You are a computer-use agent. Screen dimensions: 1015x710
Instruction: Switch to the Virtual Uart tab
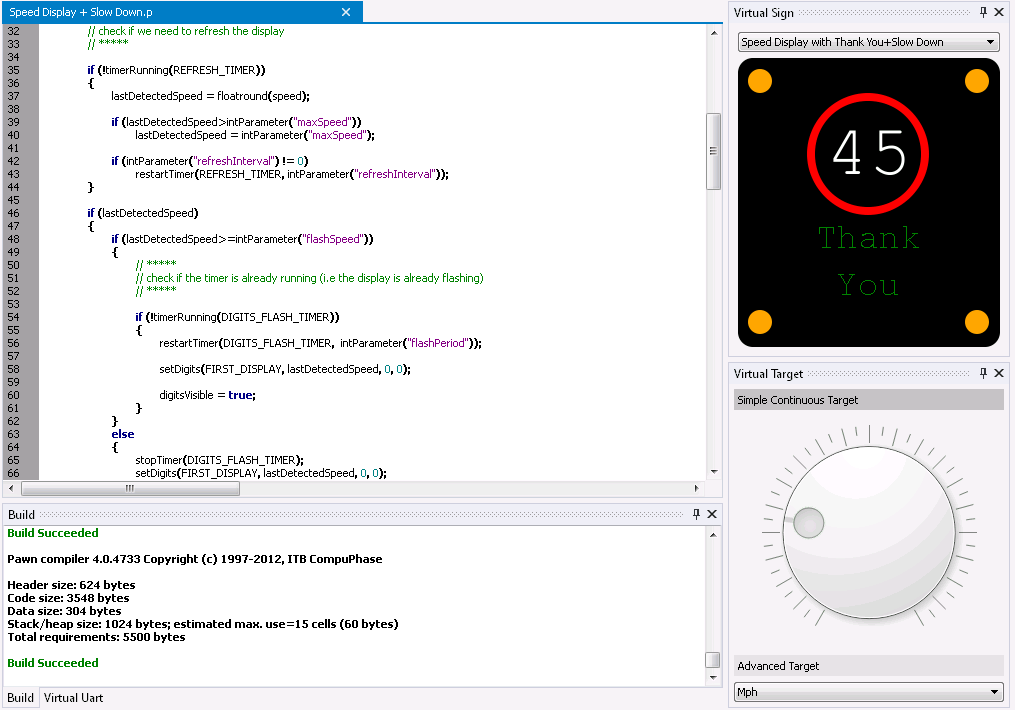pos(73,698)
